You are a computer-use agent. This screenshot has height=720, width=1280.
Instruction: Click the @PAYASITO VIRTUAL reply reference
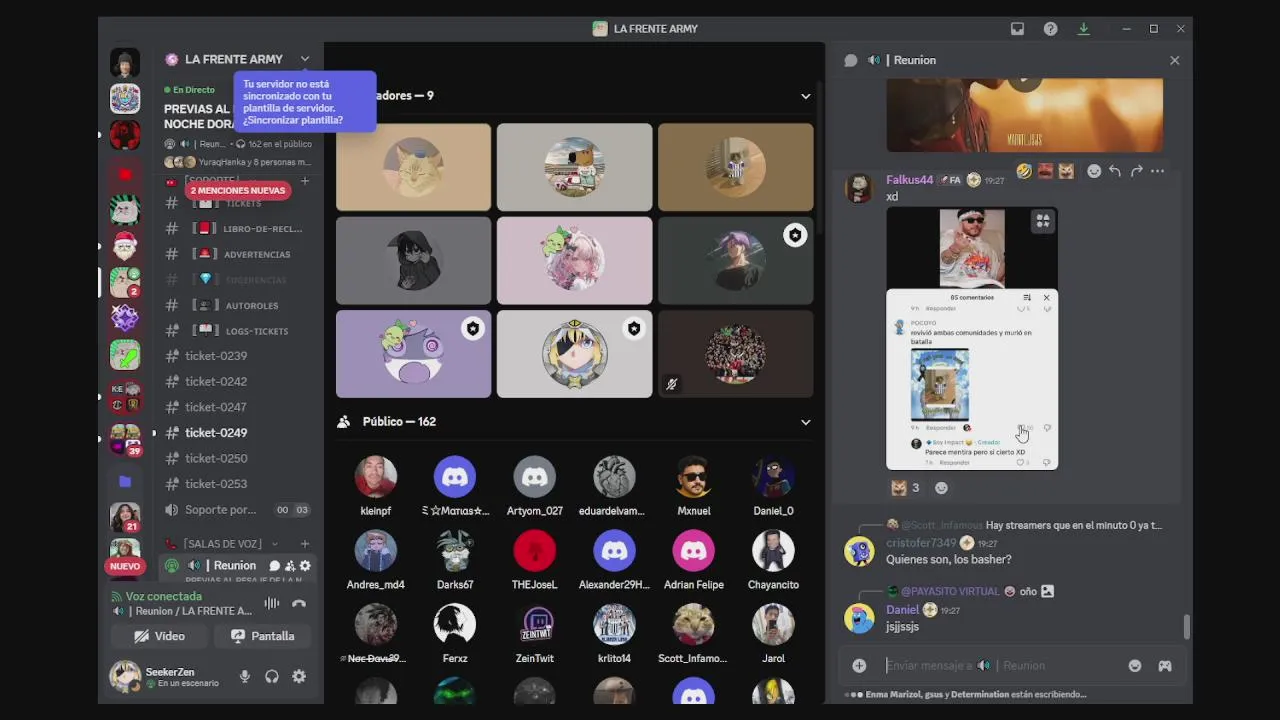click(950, 591)
